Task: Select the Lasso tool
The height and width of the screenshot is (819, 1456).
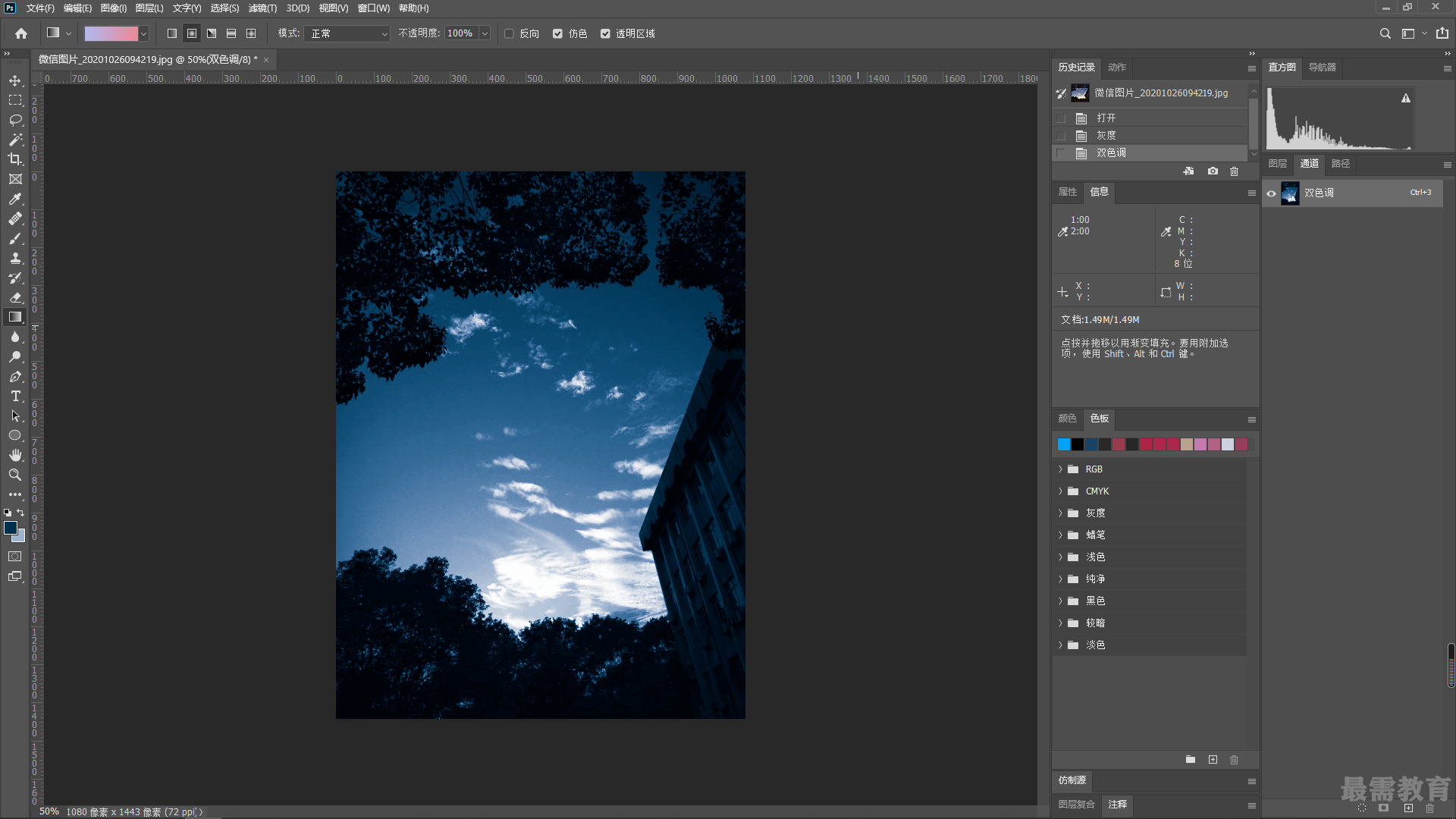Action: [x=15, y=120]
